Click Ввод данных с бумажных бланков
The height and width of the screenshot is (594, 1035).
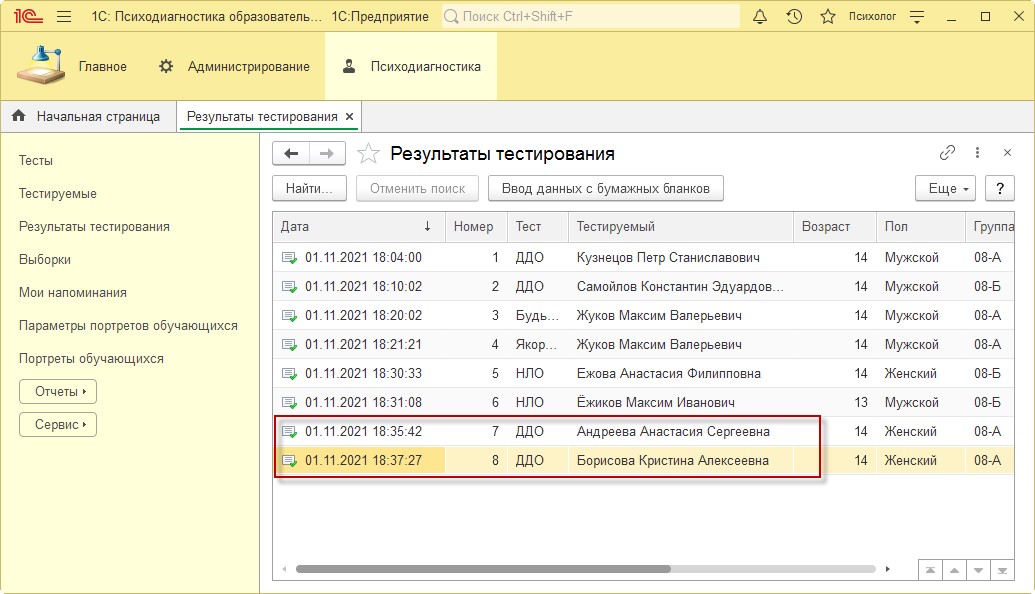click(605, 188)
